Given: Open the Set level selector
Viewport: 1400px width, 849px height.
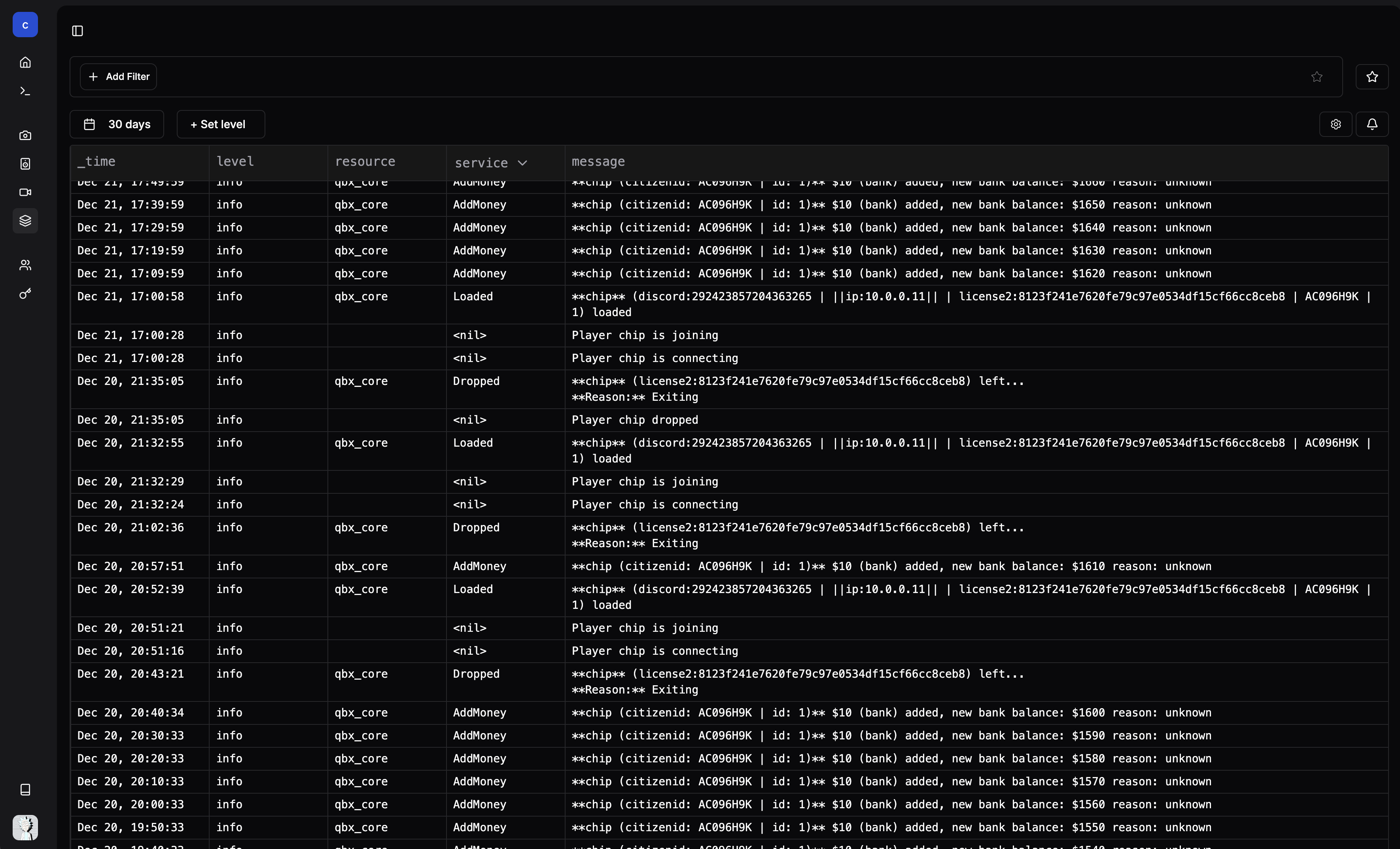Looking at the screenshot, I should [x=220, y=125].
